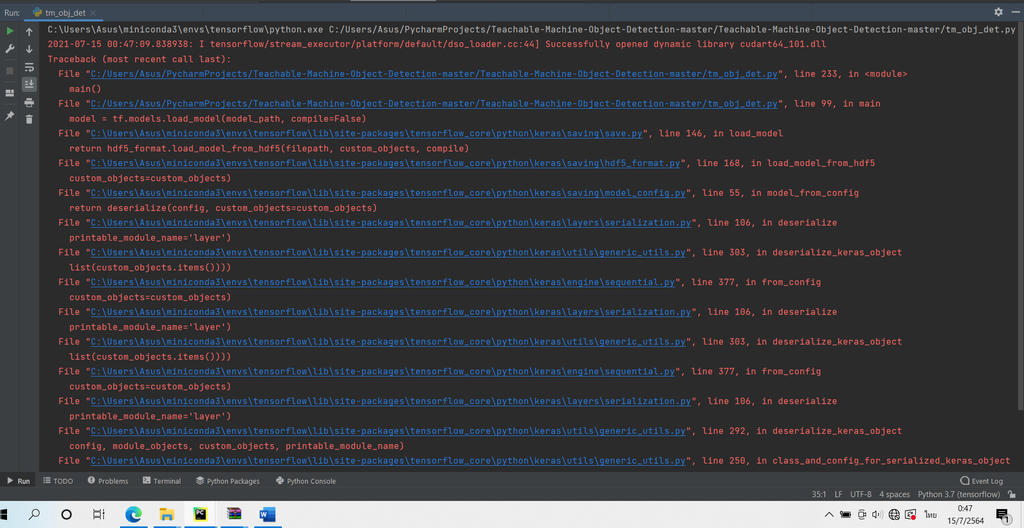1024x528 pixels.
Task: Open the Python 3.7 (tensorflow) interpreter selector
Action: 959,494
